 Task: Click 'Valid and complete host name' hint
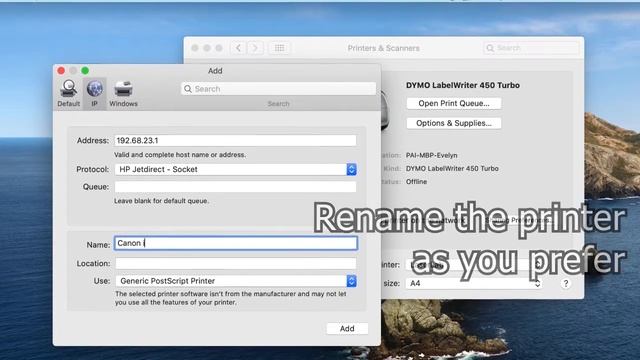click(180, 155)
